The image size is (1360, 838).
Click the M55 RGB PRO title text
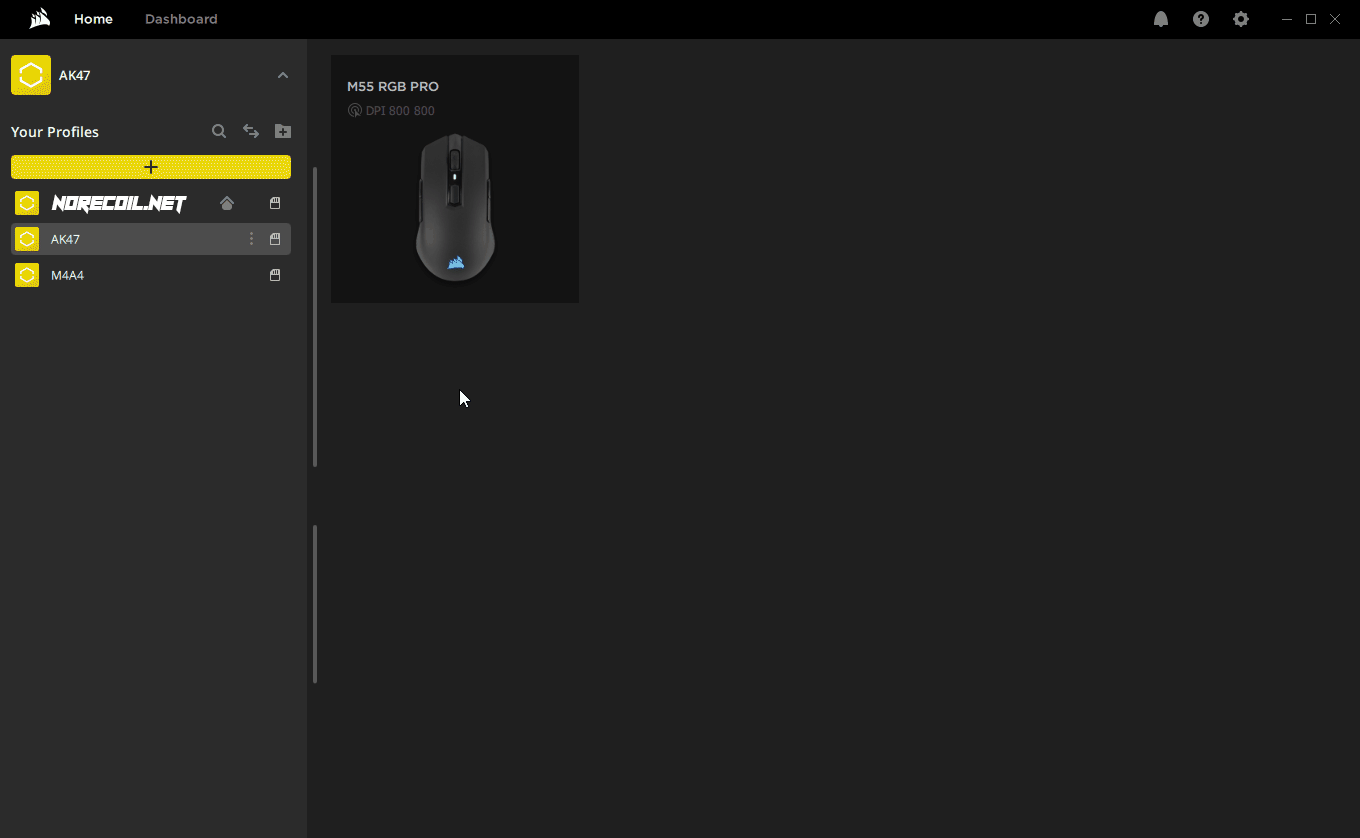(393, 87)
